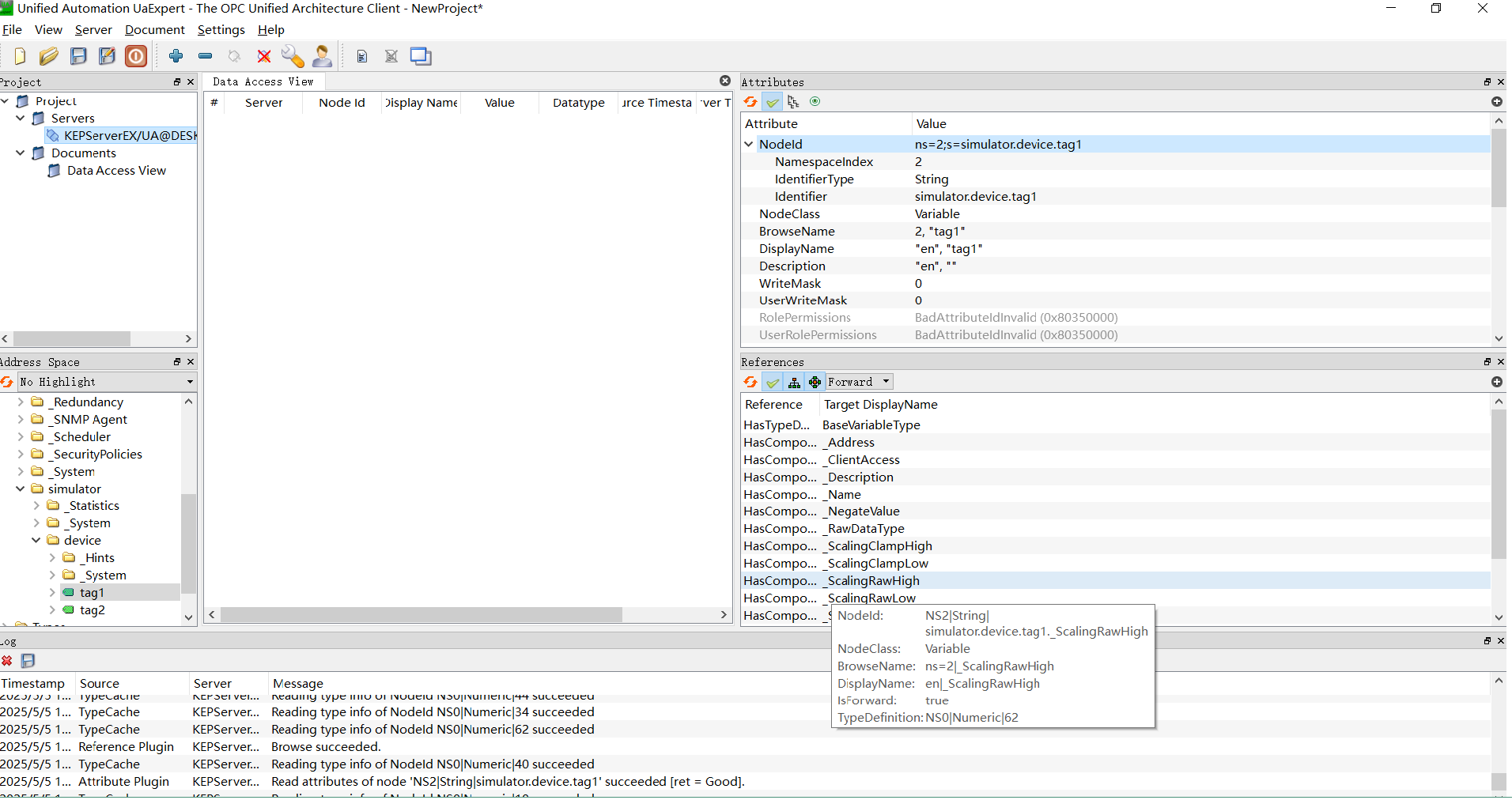Expand the tag1 node
The image size is (1512, 800).
(52, 593)
